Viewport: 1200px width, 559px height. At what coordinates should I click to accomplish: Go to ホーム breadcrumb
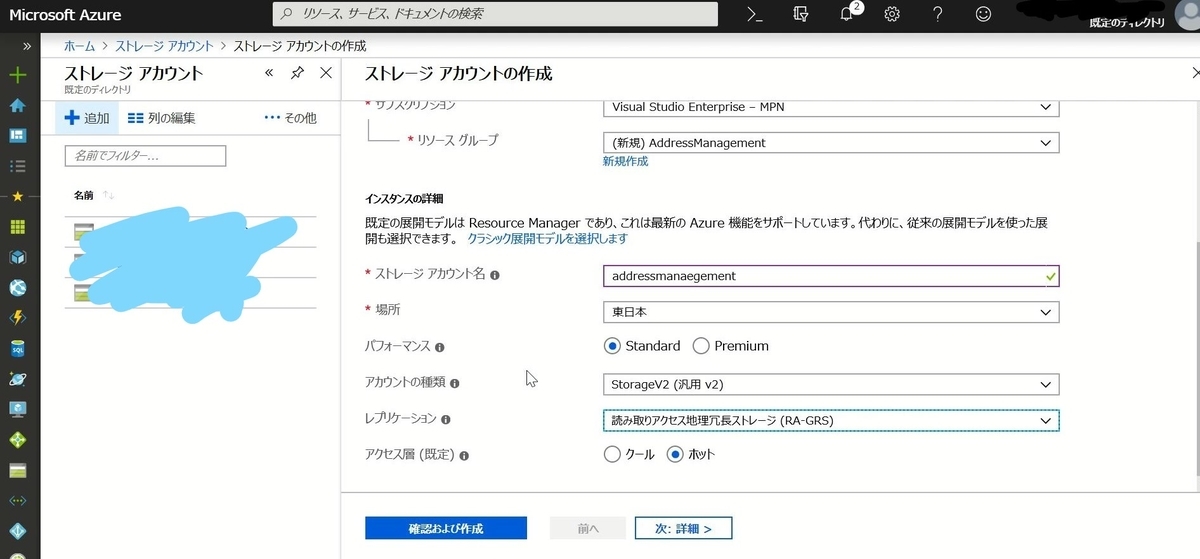click(79, 46)
